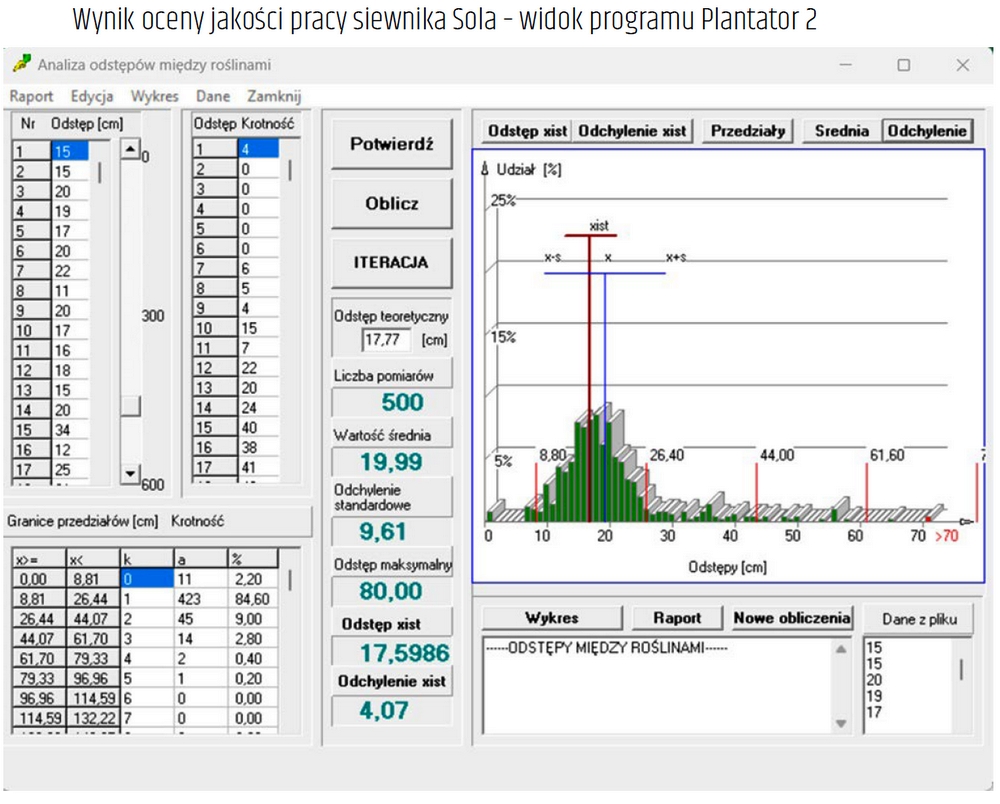1000x804 pixels.
Task: Click the Zamknij menu item
Action: click(x=274, y=96)
